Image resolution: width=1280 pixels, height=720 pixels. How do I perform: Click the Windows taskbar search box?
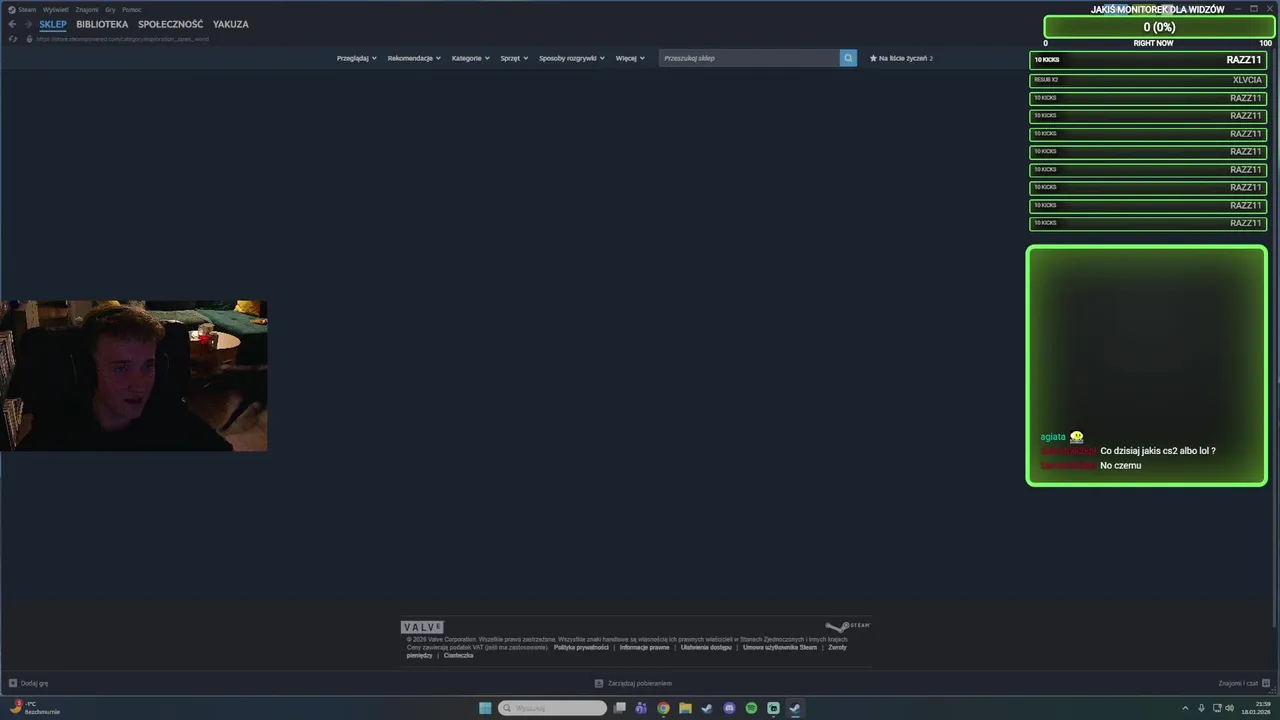click(x=553, y=708)
